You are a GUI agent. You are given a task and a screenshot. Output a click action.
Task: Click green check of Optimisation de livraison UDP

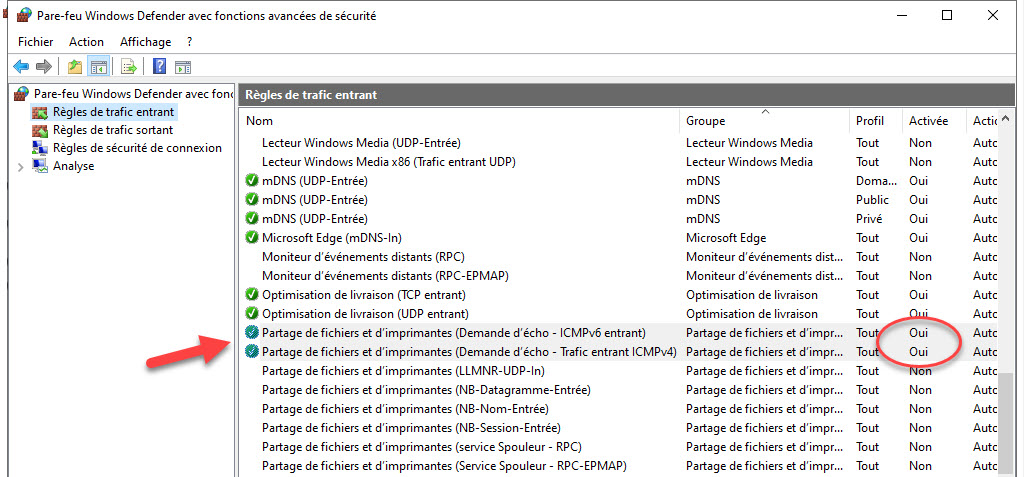(251, 314)
